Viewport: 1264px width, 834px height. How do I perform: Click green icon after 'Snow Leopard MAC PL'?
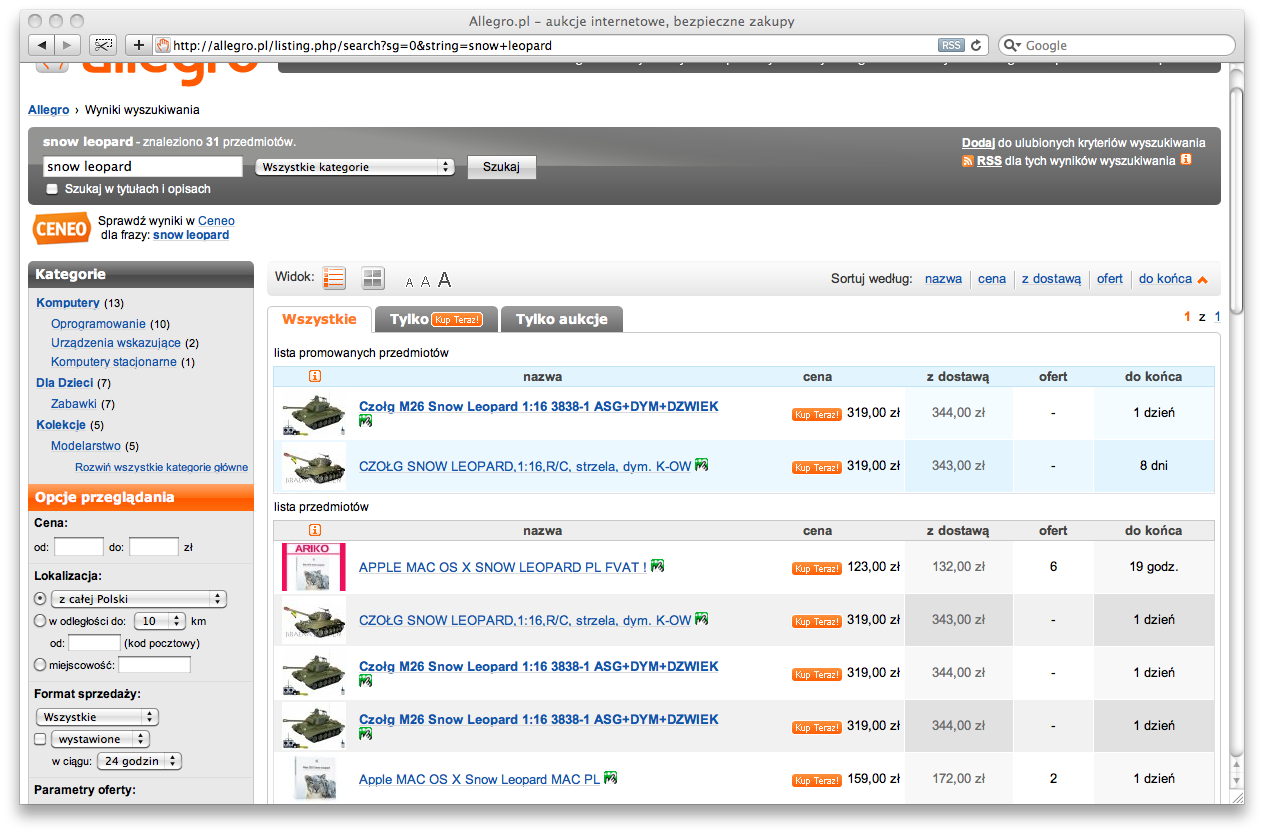coord(610,778)
